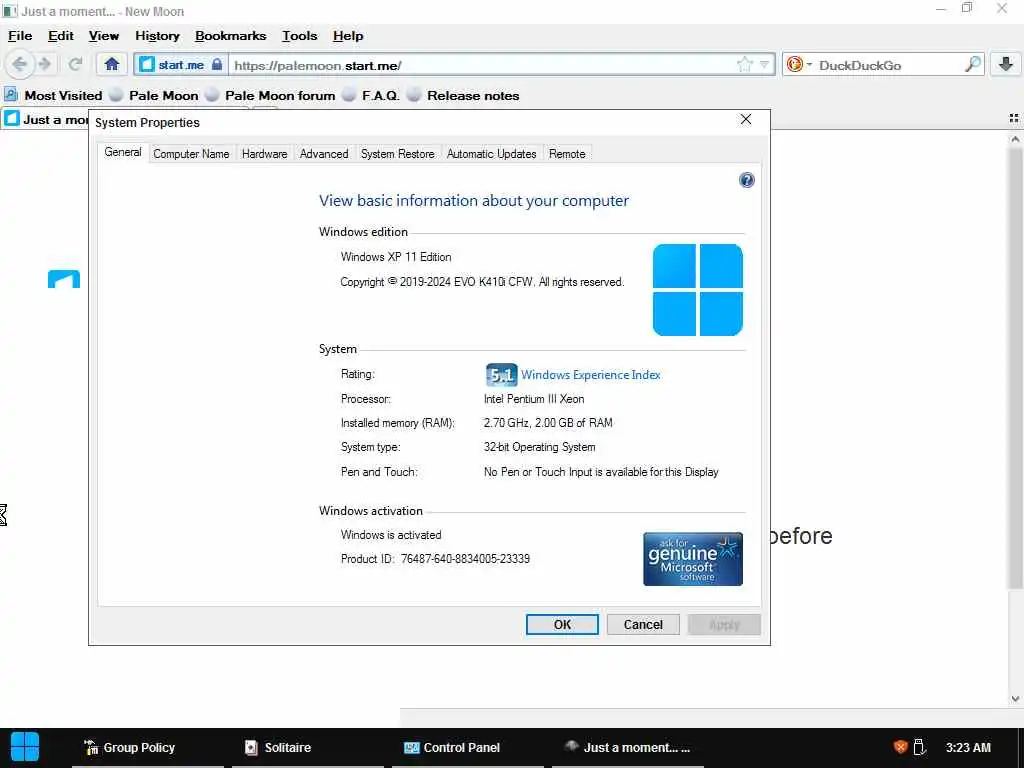
Task: Open the Windows Experience Index link
Action: (590, 375)
